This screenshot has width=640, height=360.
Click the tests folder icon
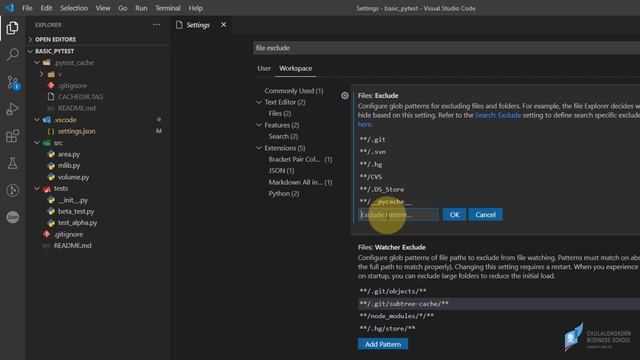[x=47, y=189]
